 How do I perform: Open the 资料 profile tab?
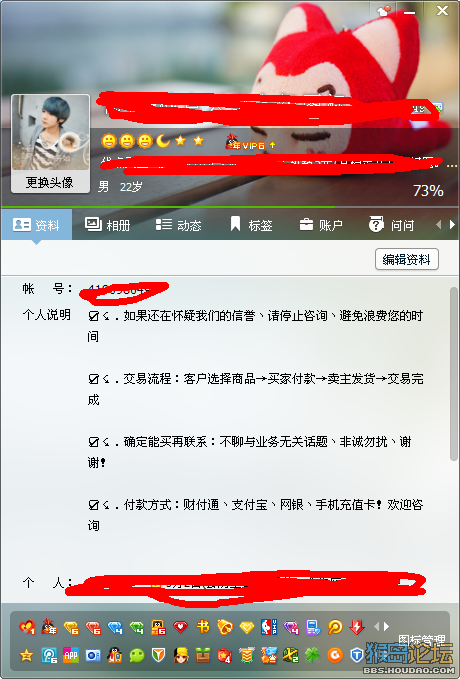pos(36,225)
